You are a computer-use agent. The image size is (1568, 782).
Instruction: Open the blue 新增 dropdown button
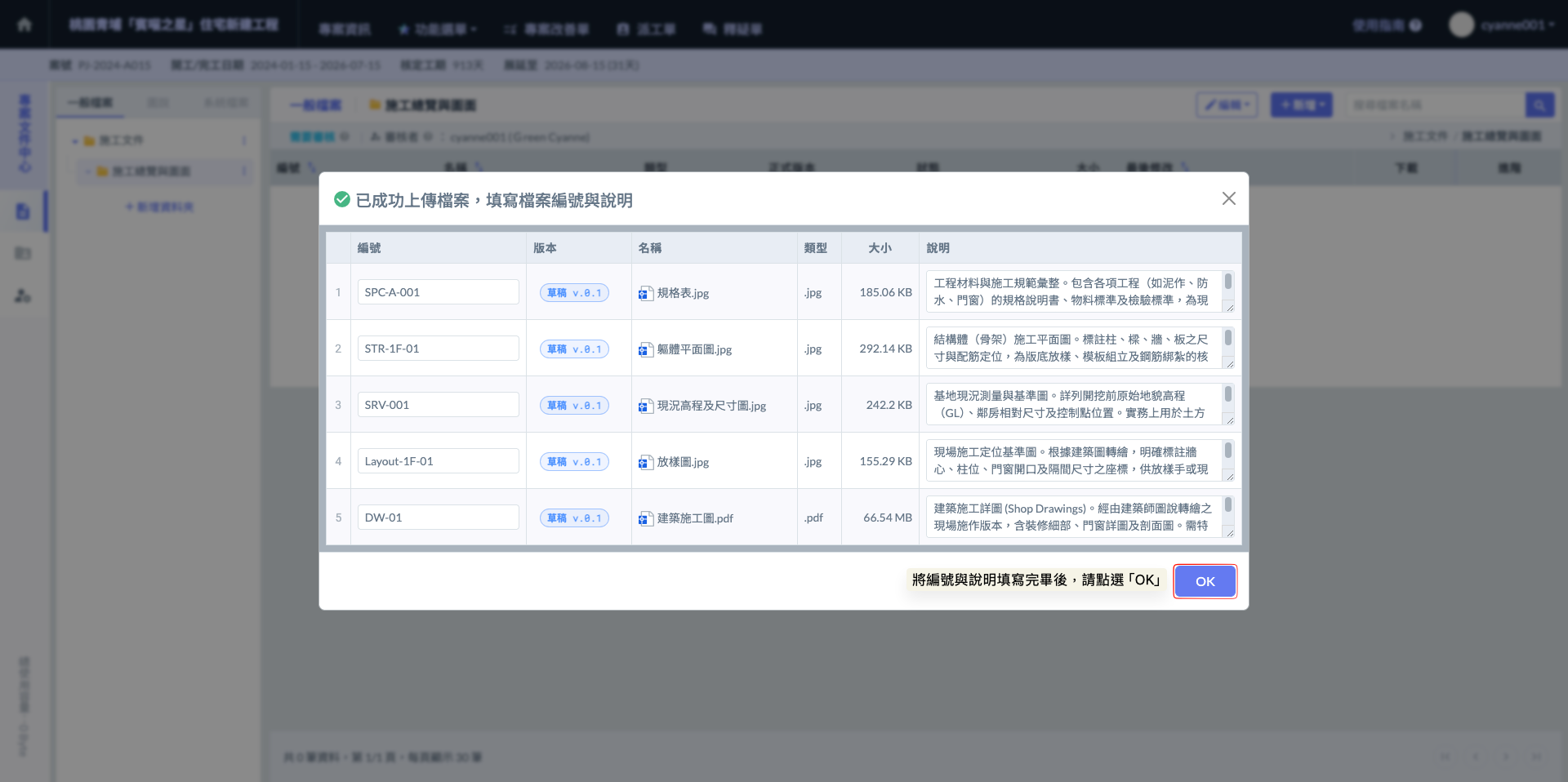(x=1301, y=104)
